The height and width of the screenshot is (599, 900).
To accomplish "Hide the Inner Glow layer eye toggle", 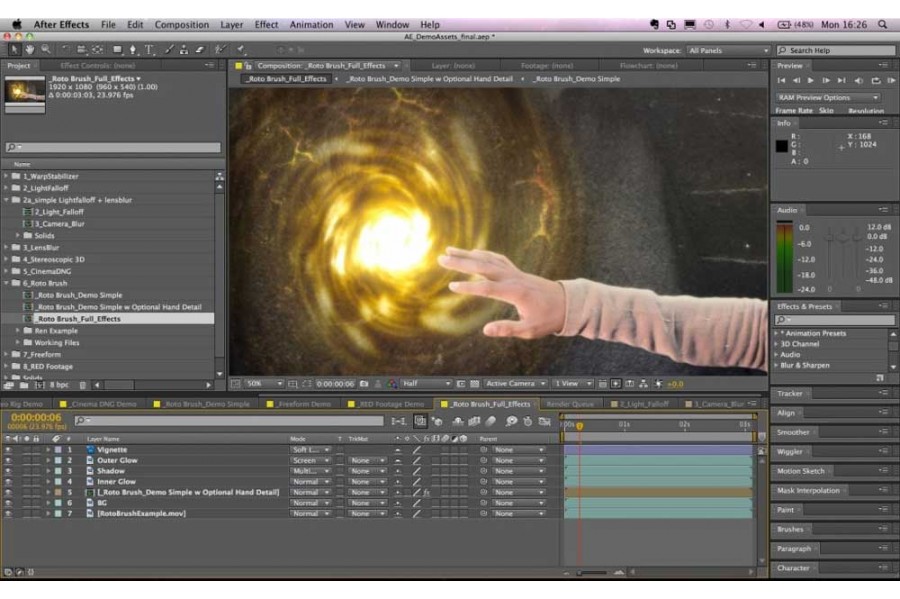I will click(x=8, y=481).
